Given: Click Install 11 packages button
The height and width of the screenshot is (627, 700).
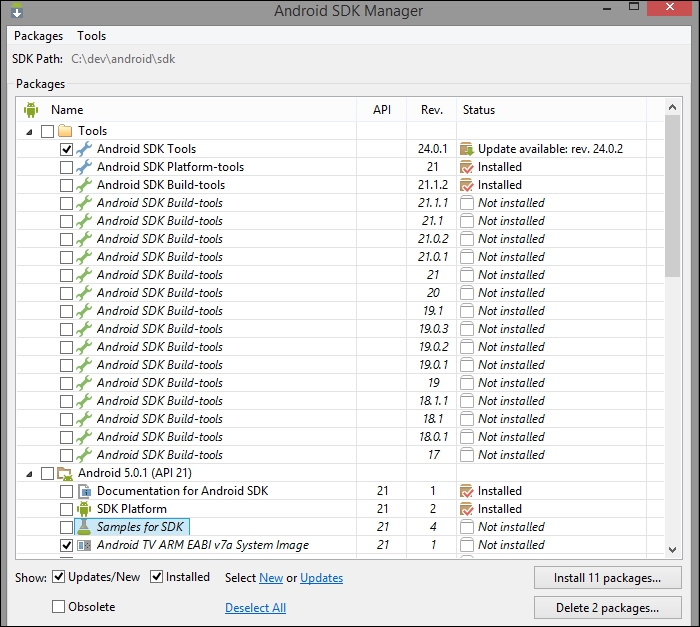Looking at the screenshot, I should click(x=608, y=578).
